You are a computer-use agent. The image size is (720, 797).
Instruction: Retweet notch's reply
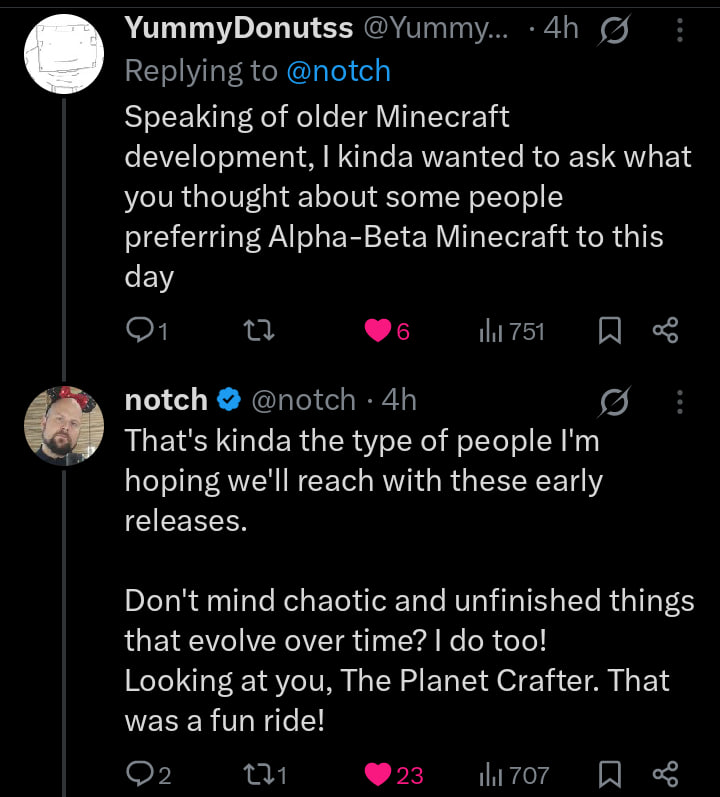(256, 774)
